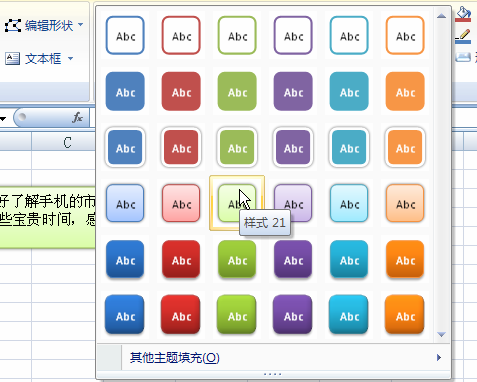This screenshot has height=382, width=477.
Task: Select the dark red gradient style in fifth row
Action: (181, 259)
